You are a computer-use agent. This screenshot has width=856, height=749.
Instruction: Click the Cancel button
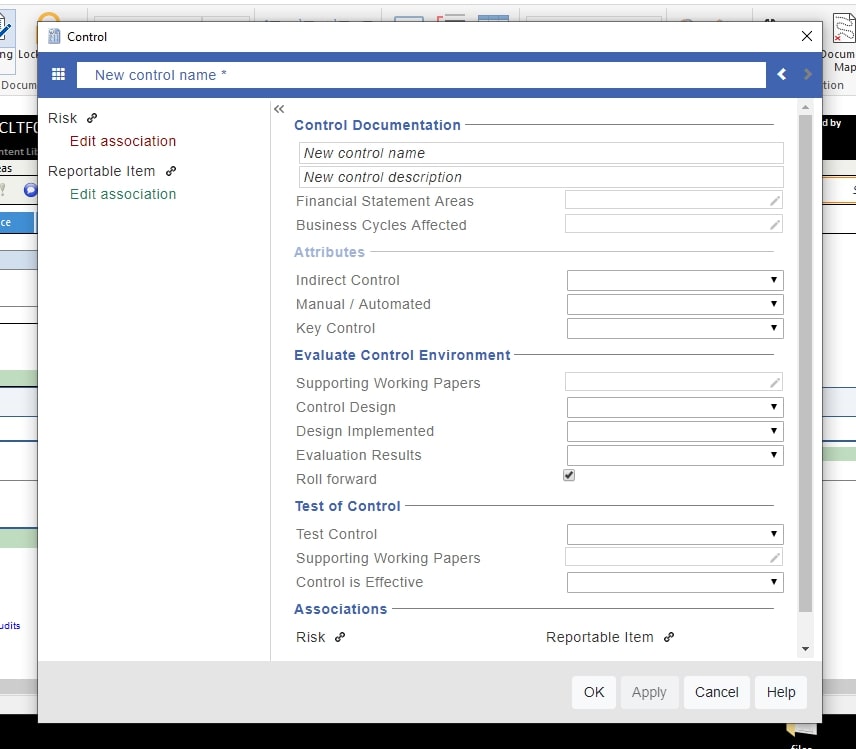pos(716,692)
